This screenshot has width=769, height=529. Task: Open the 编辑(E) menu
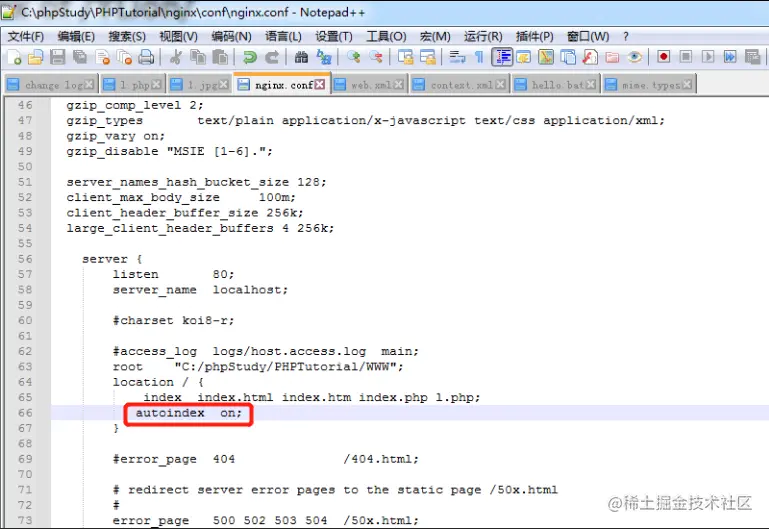coord(76,36)
